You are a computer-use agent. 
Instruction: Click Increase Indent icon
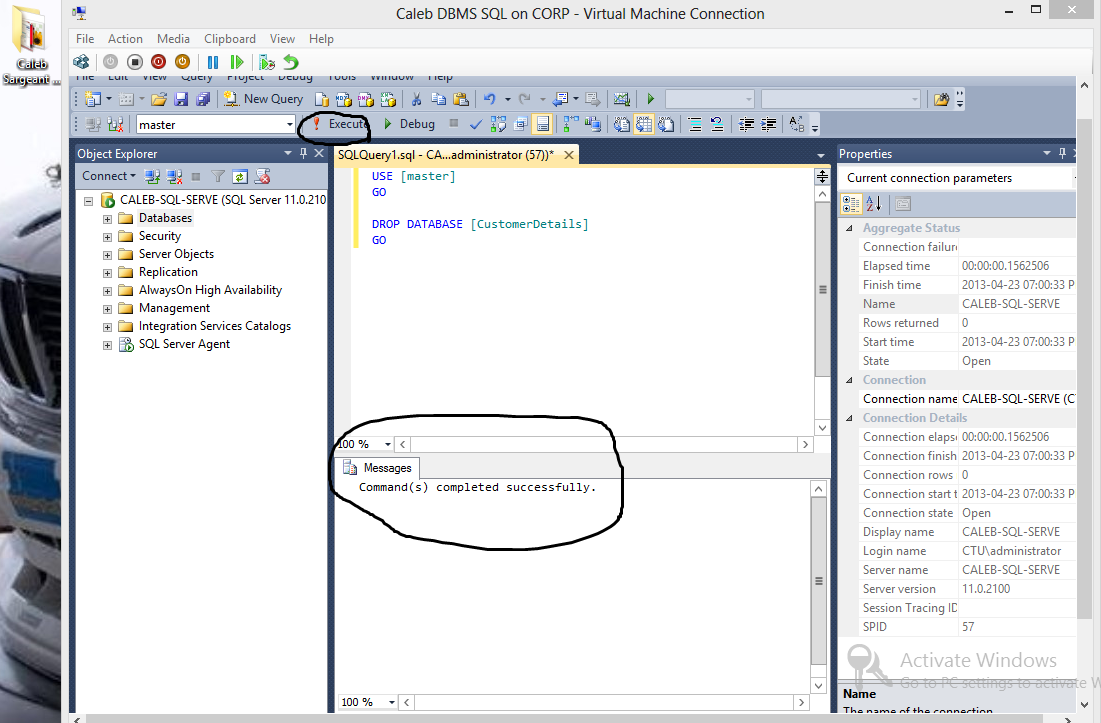[769, 124]
